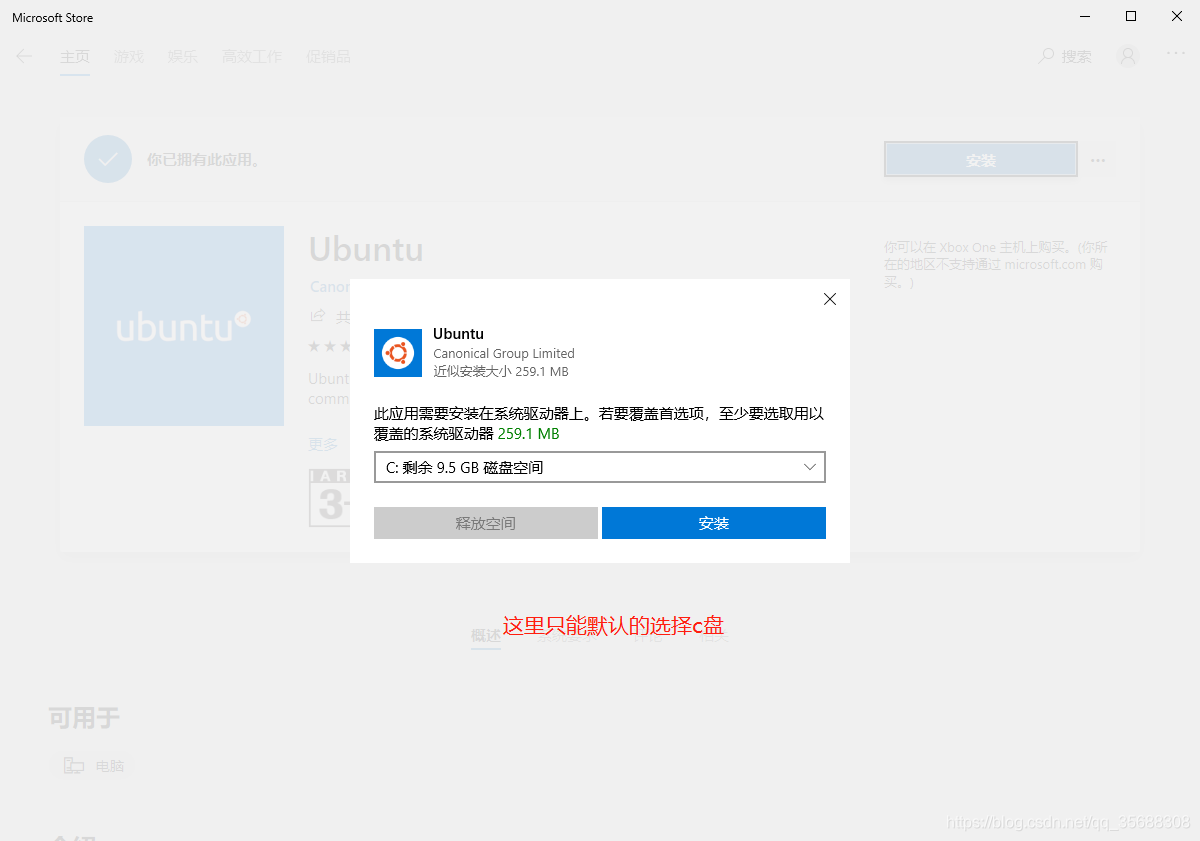Click the checkmark owned-app icon
This screenshot has width=1200, height=841.
pos(108,159)
